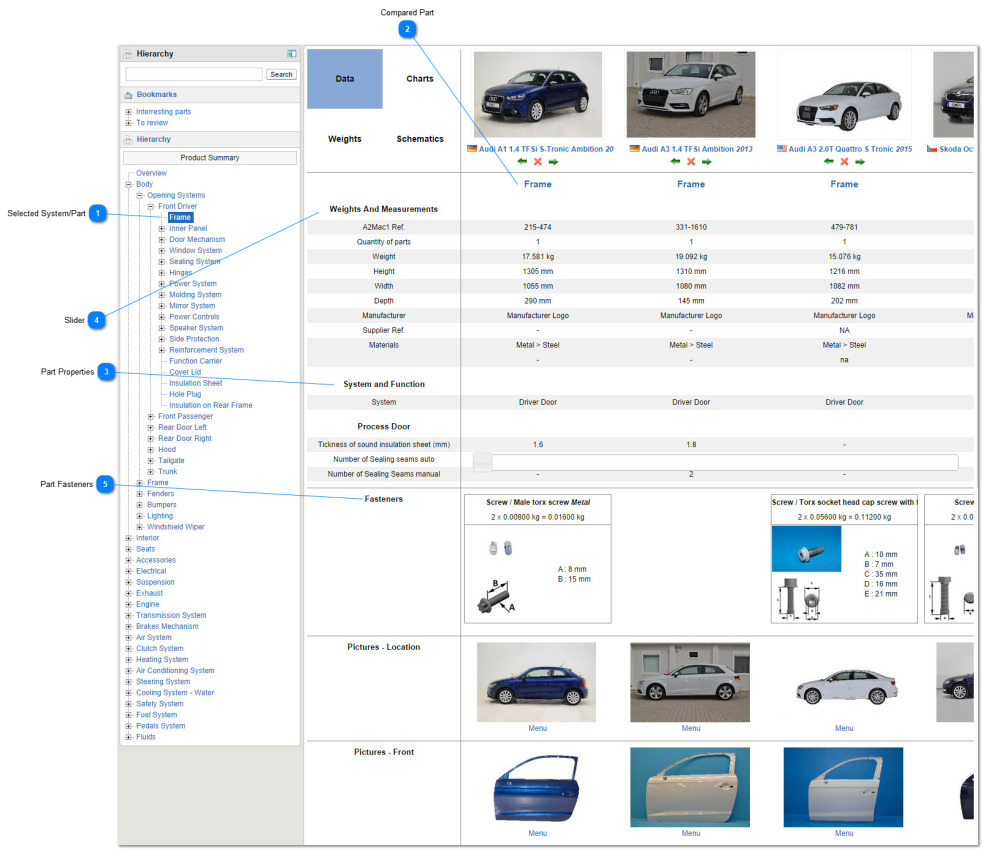Open Menu under Audi A3 white front door picture
The image size is (983, 850).
point(691,833)
